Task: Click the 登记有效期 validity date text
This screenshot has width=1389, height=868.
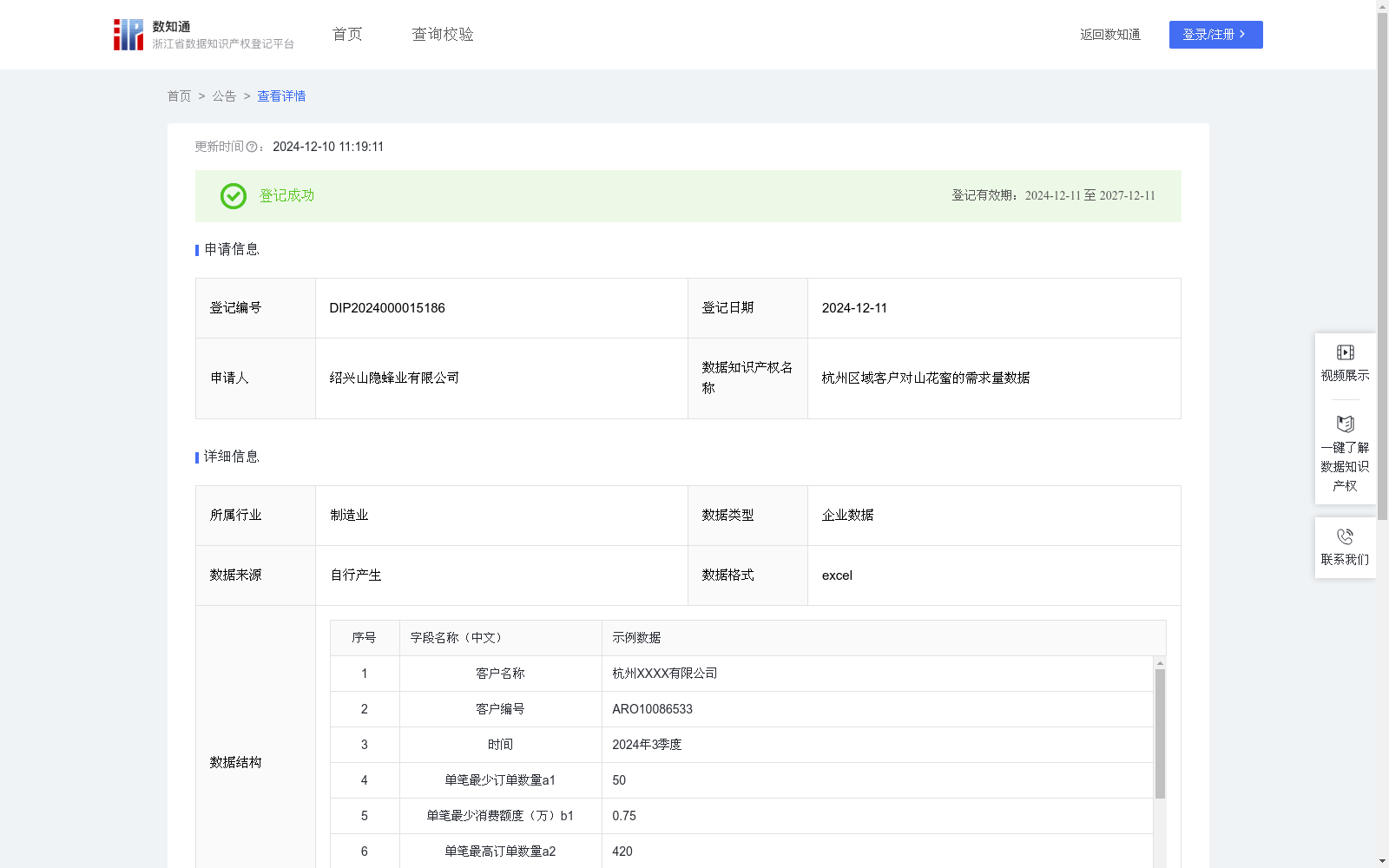Action: pyautogui.click(x=1053, y=196)
